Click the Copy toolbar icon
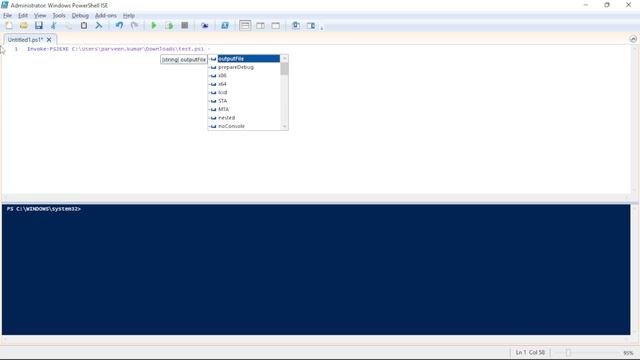This screenshot has width=640, height=360. (68, 26)
